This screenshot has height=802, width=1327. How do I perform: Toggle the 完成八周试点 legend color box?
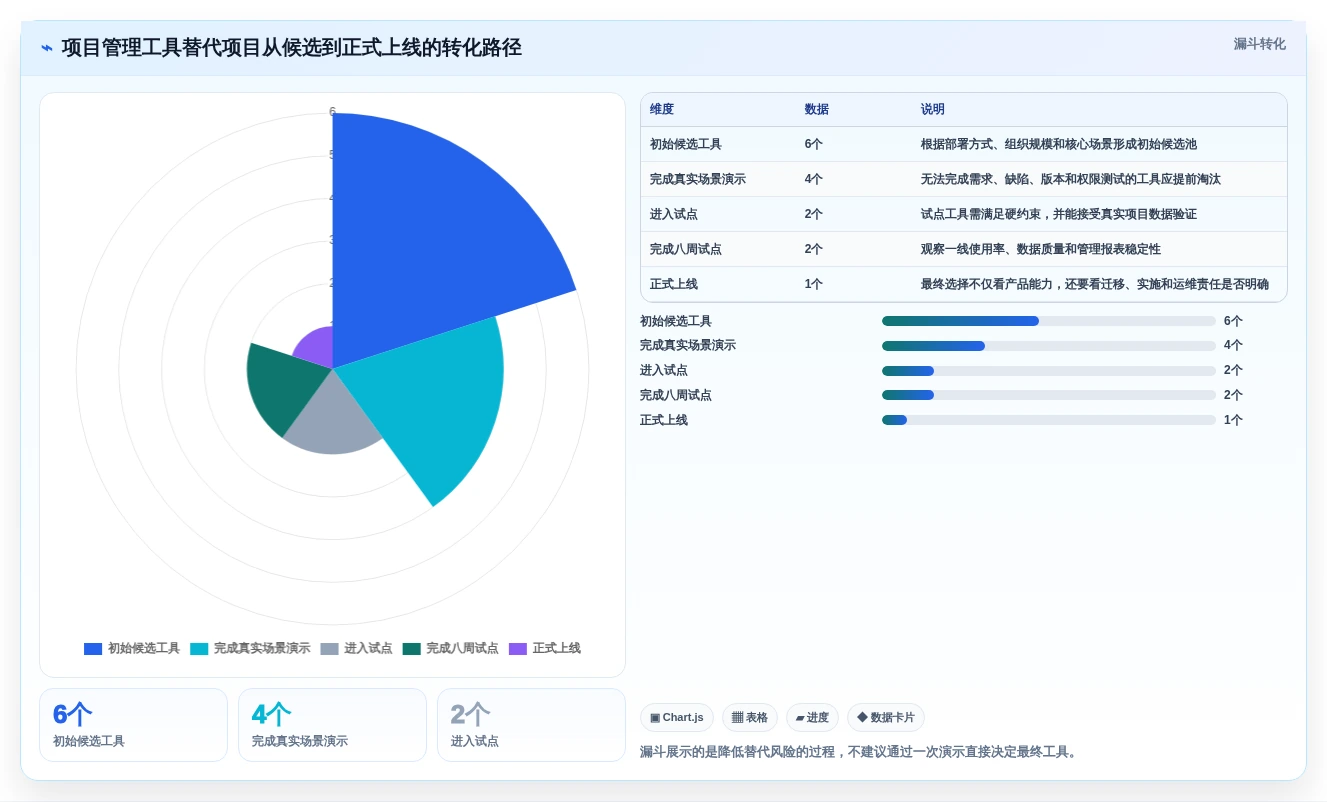pos(411,649)
